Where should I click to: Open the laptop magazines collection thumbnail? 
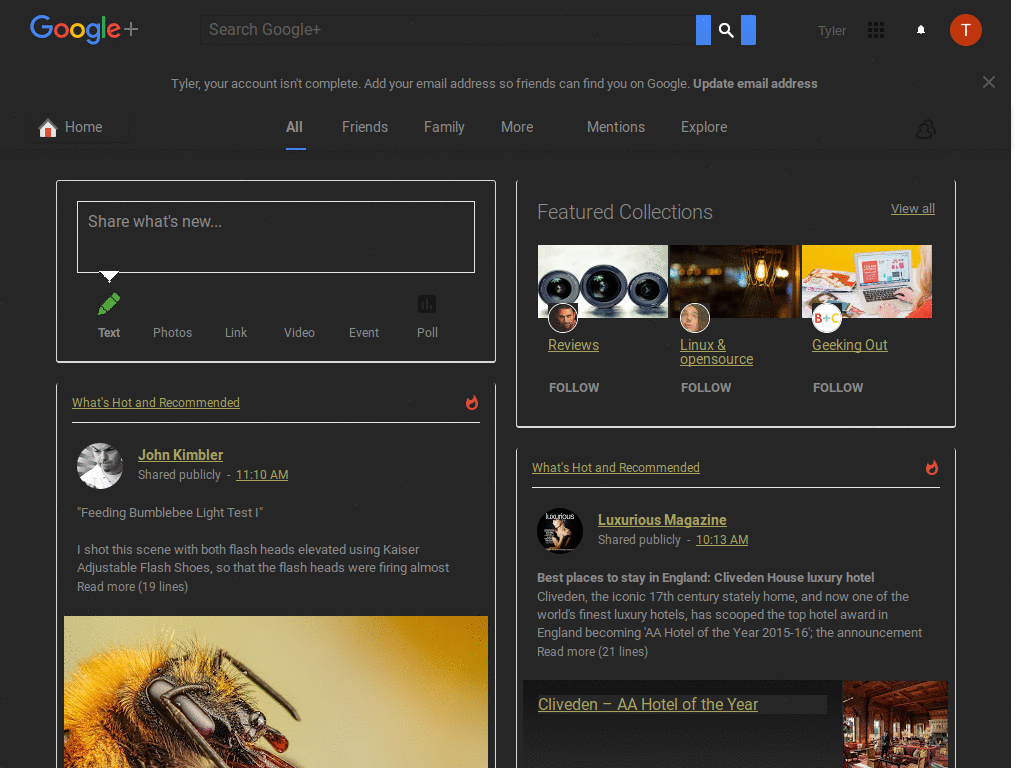867,281
